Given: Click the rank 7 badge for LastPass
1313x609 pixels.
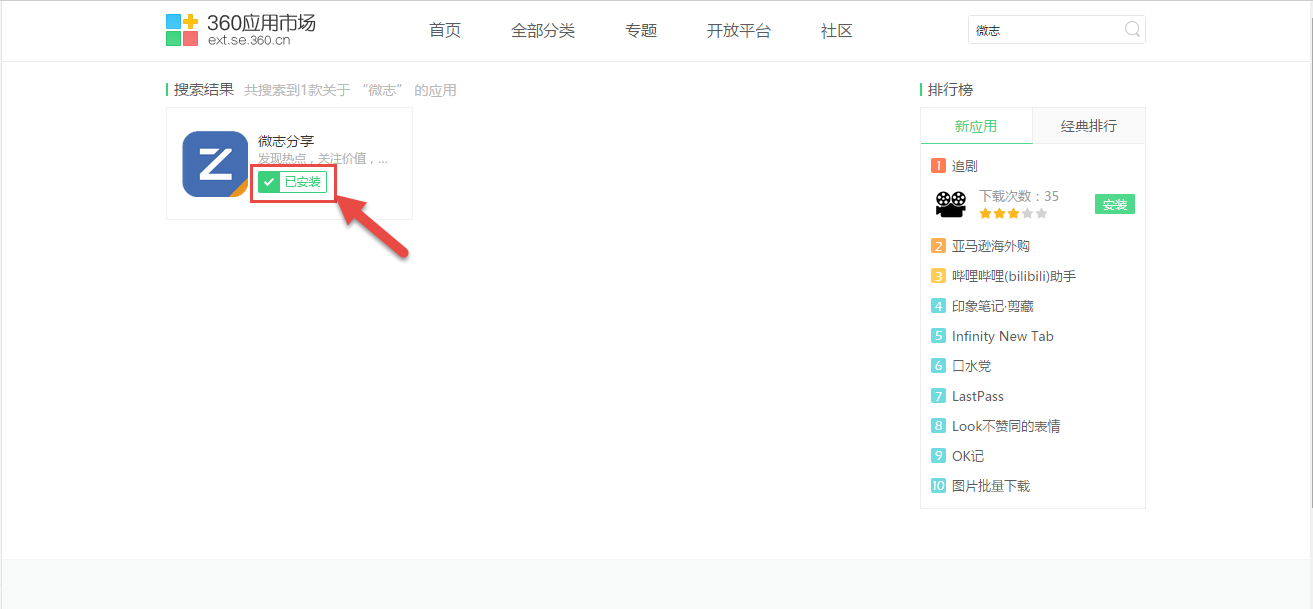Looking at the screenshot, I should [938, 396].
